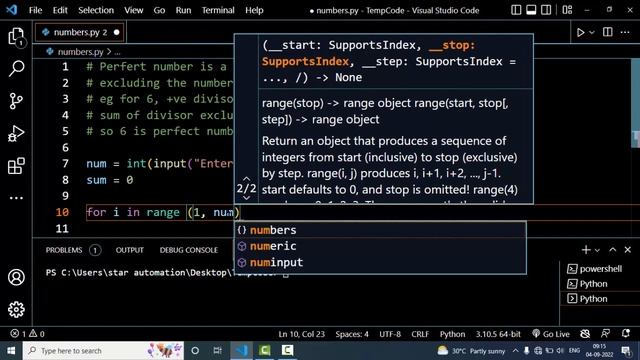Open the Terminal menu

click(x=218, y=10)
